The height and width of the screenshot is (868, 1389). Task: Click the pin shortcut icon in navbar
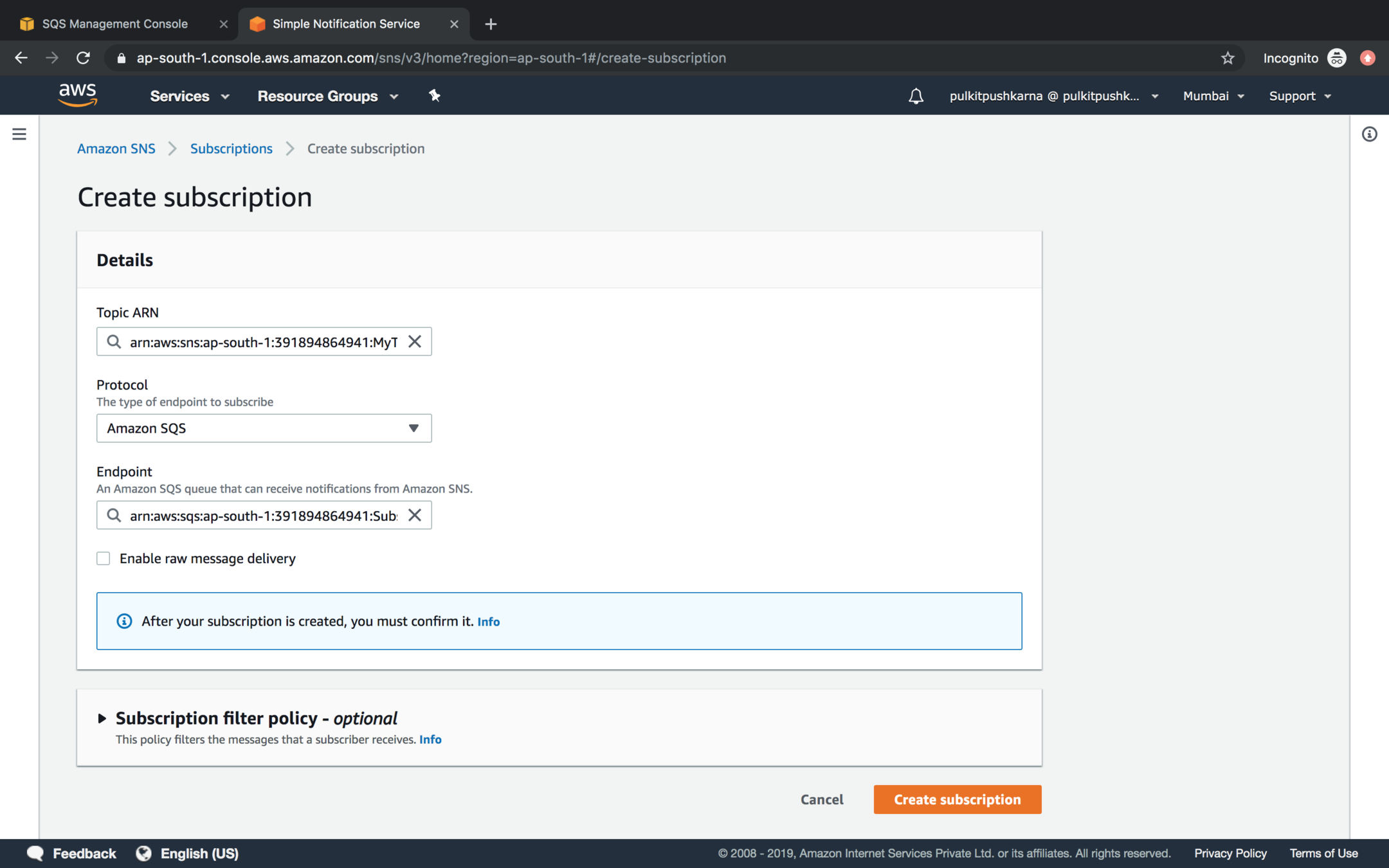435,96
